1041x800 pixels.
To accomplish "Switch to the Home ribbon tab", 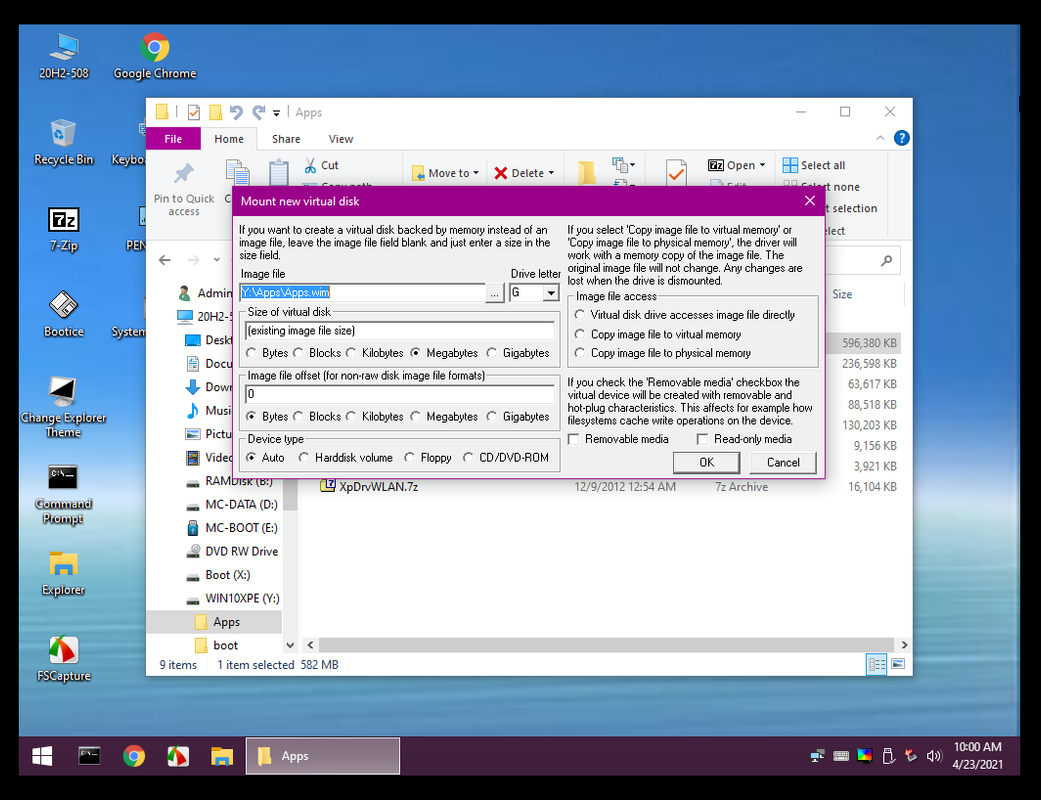I will (228, 139).
